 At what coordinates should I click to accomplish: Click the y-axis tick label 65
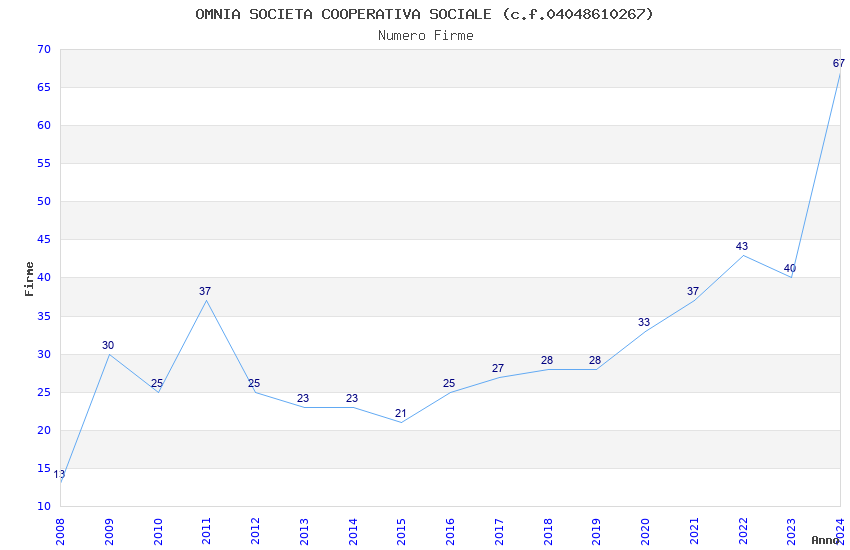click(x=44, y=87)
